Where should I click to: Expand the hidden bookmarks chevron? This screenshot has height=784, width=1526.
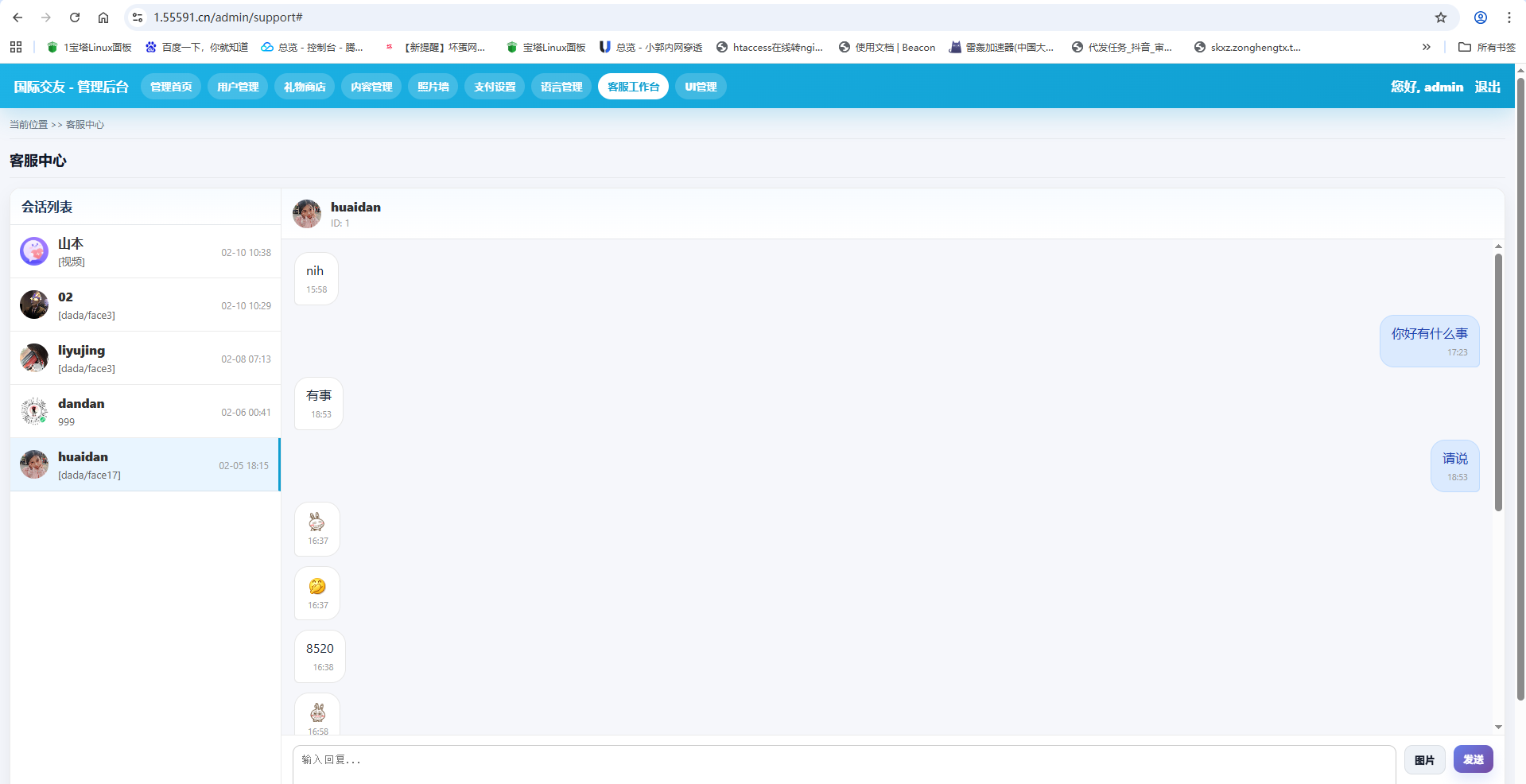point(1426,47)
